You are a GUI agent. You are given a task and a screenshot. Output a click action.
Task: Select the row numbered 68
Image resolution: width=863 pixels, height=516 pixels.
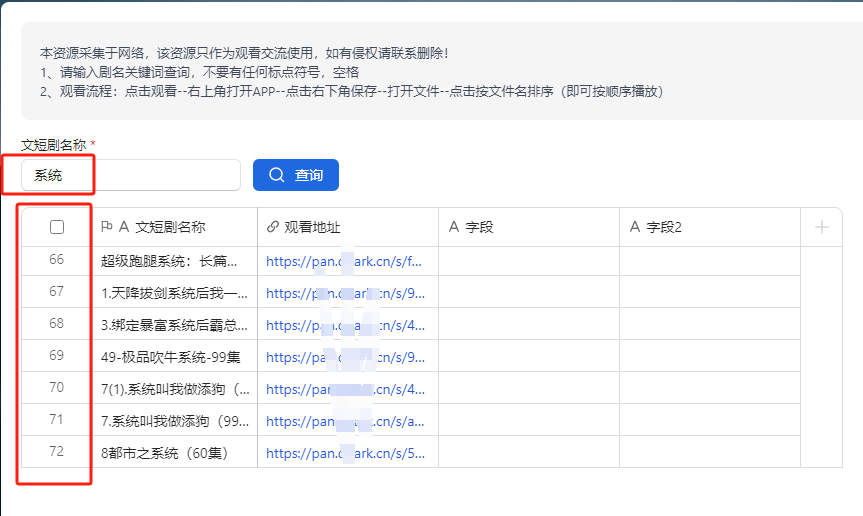56,324
